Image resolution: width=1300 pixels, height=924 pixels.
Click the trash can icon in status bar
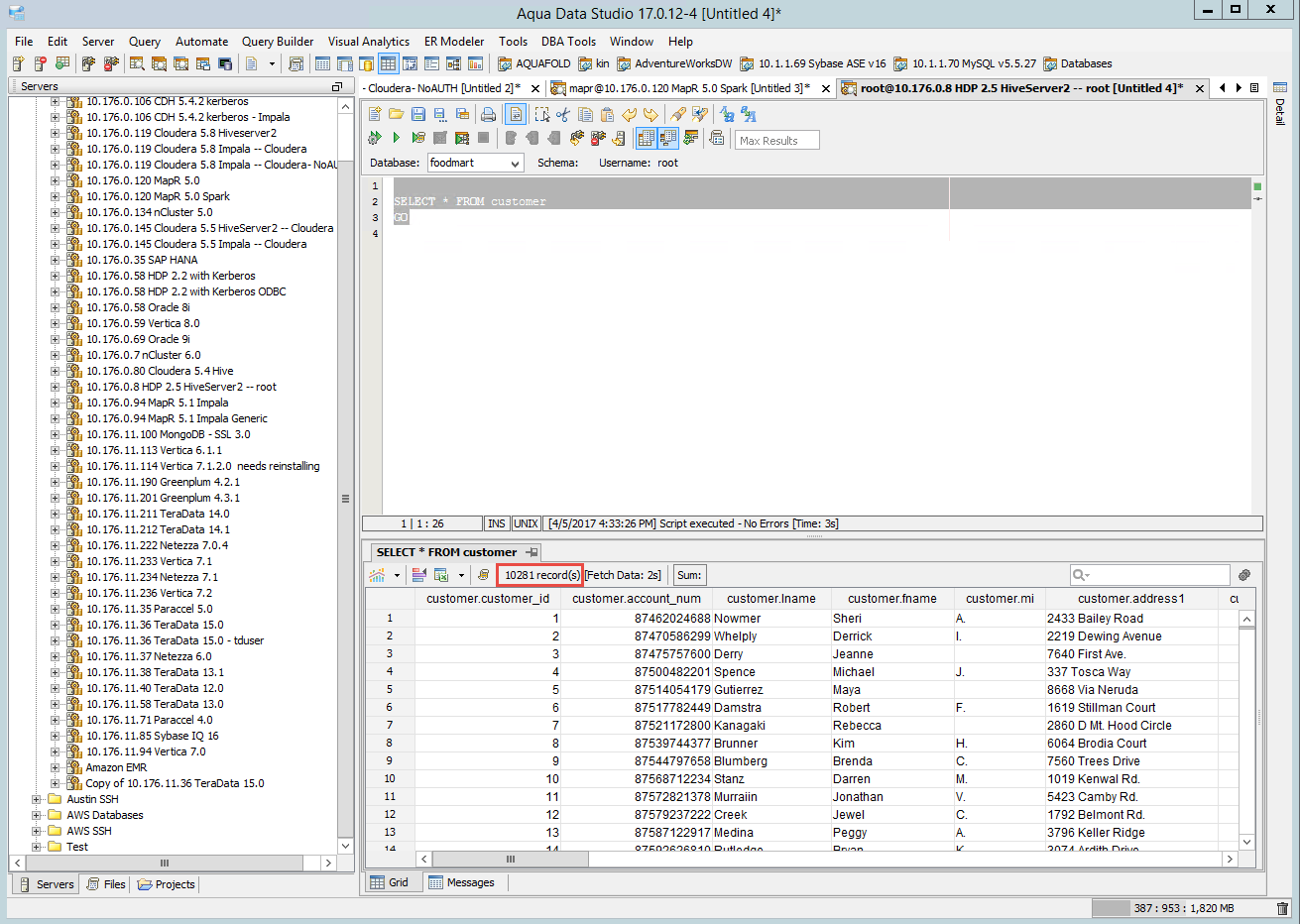tap(1282, 908)
